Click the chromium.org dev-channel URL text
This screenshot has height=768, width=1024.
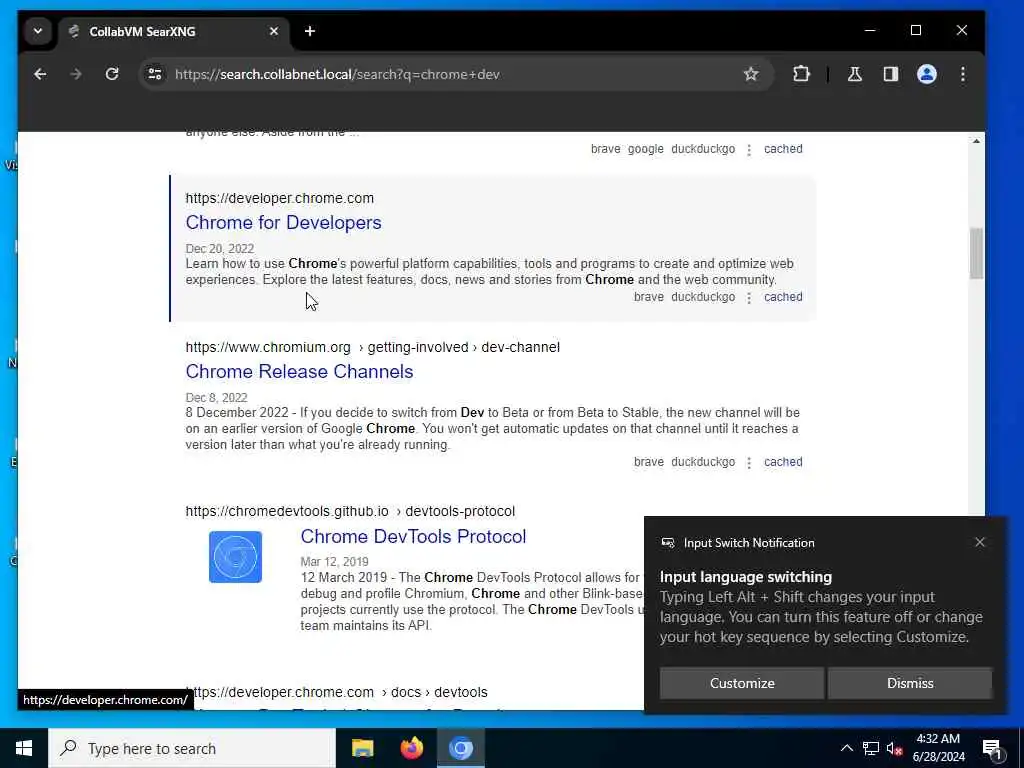tap(372, 347)
